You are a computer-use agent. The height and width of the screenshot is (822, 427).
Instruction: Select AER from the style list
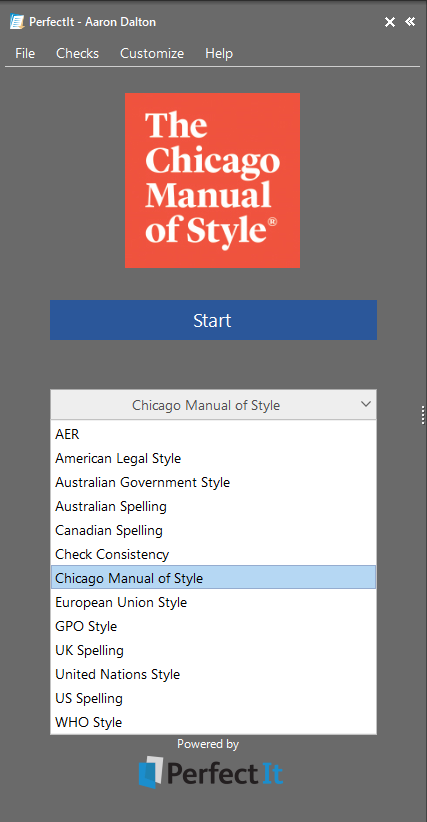click(x=213, y=434)
